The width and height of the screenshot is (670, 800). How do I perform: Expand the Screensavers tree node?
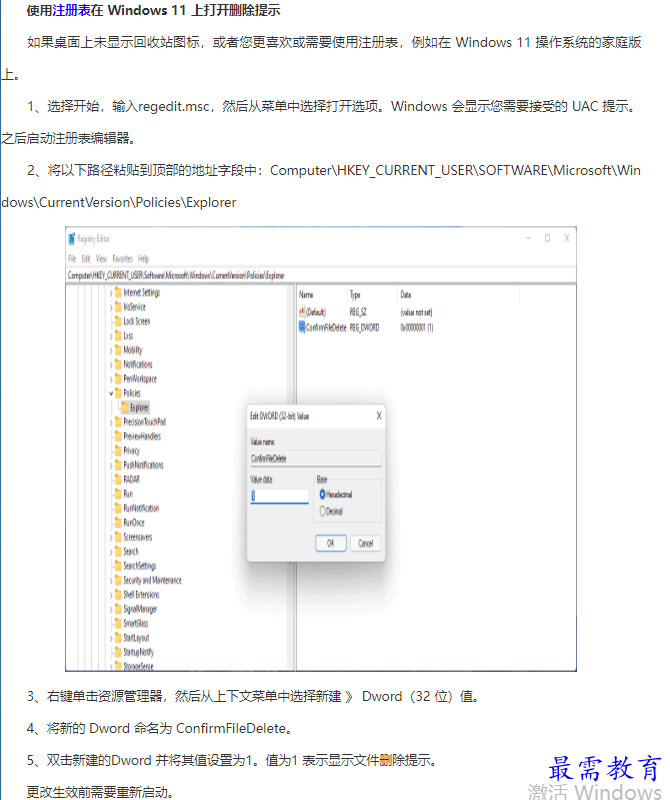[111, 537]
